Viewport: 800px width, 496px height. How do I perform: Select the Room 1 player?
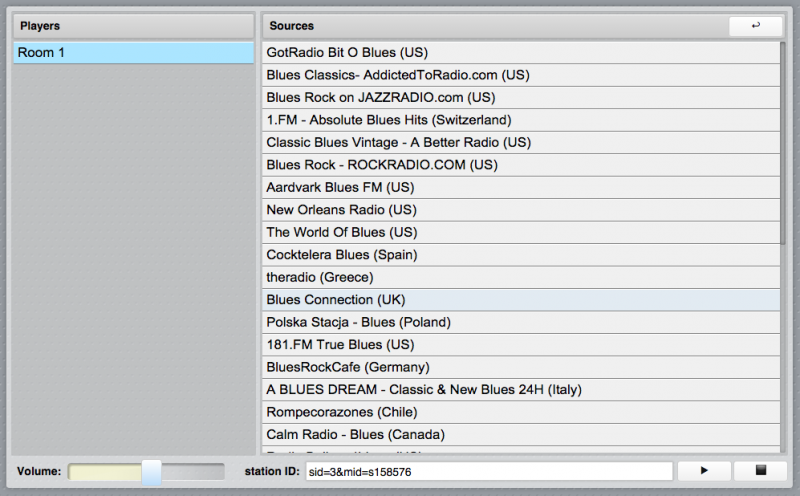tap(134, 53)
